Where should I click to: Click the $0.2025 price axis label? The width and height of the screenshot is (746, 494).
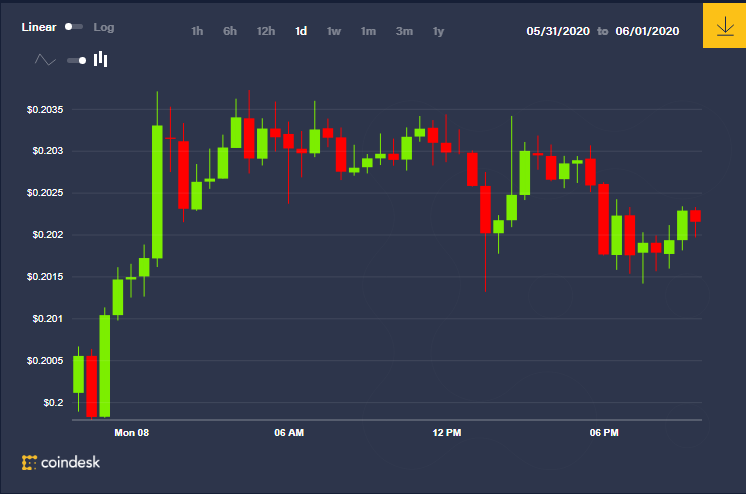(x=45, y=193)
